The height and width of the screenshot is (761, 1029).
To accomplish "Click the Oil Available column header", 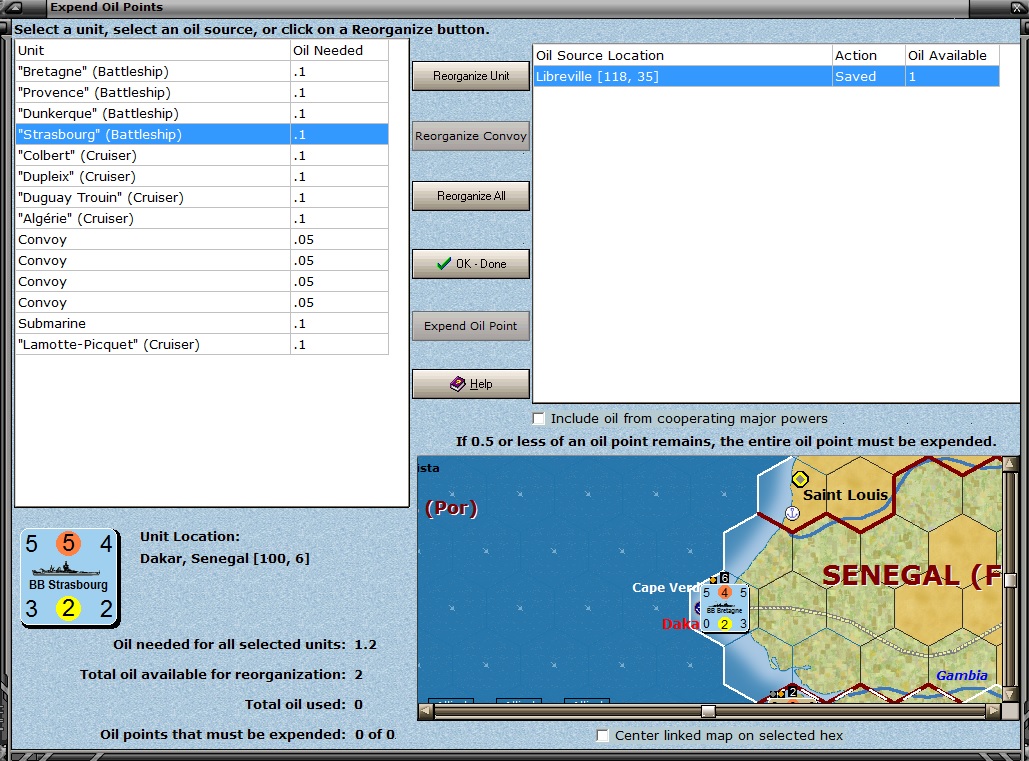I will pyautogui.click(x=952, y=56).
